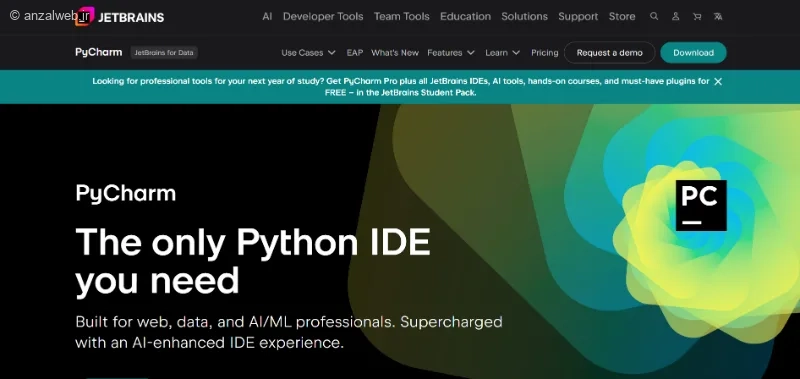Dismiss the Student Pack banner
This screenshot has width=800, height=379.
718,82
